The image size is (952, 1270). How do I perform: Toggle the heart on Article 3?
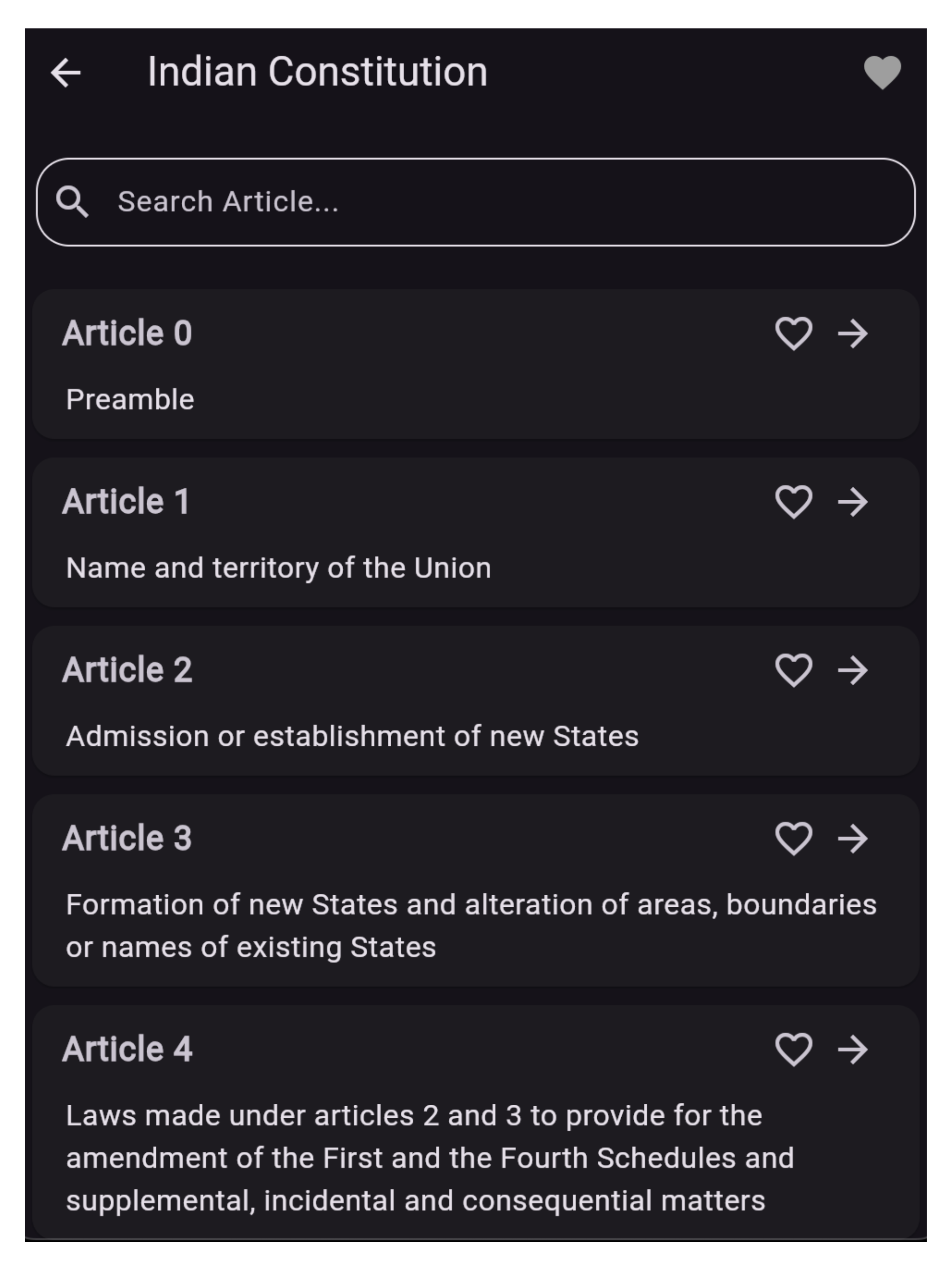click(794, 838)
